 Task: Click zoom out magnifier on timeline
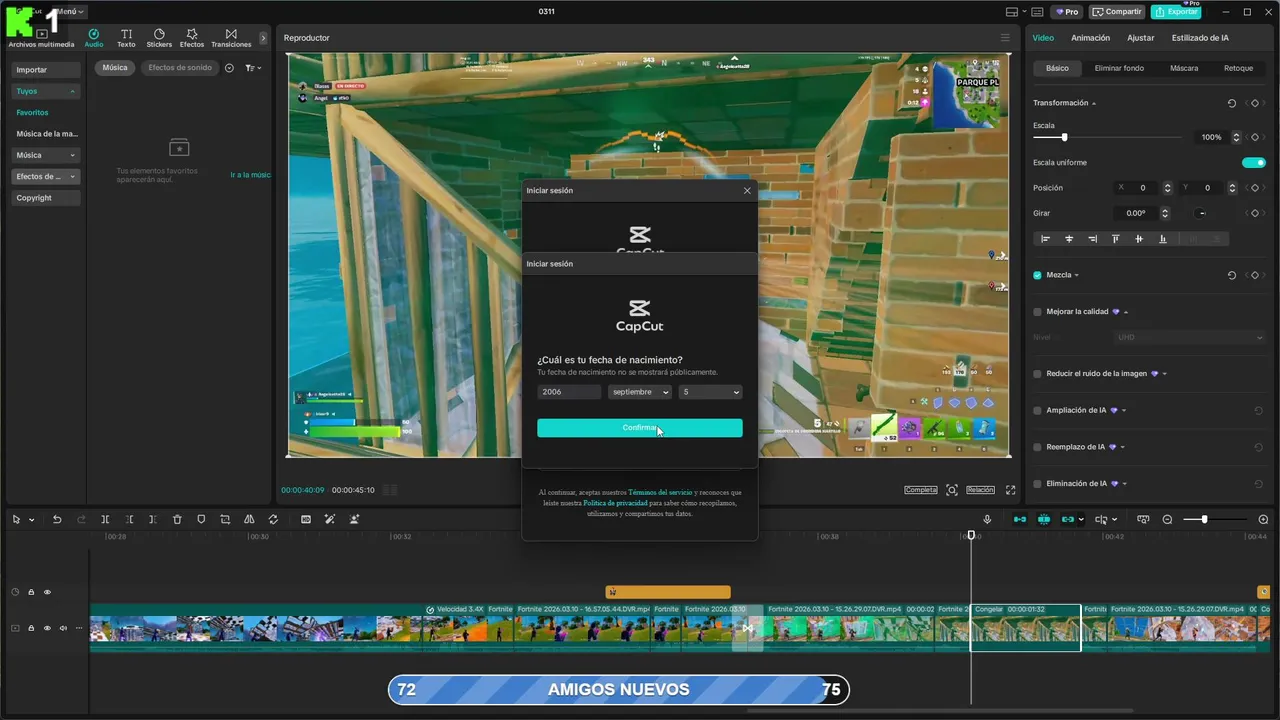coord(1167,519)
